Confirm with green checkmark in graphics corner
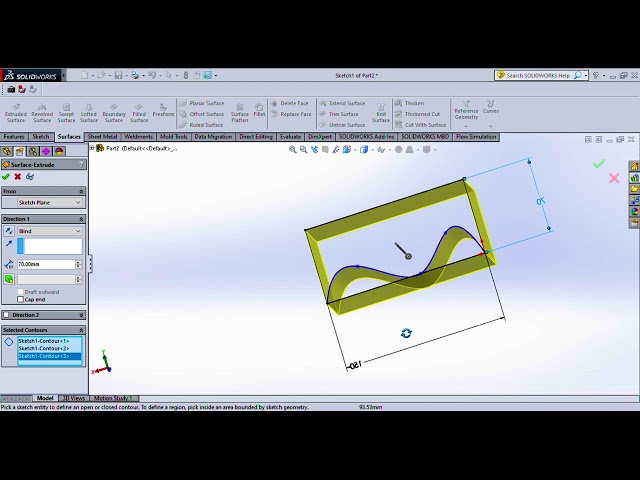Image resolution: width=640 pixels, height=480 pixels. tap(599, 164)
